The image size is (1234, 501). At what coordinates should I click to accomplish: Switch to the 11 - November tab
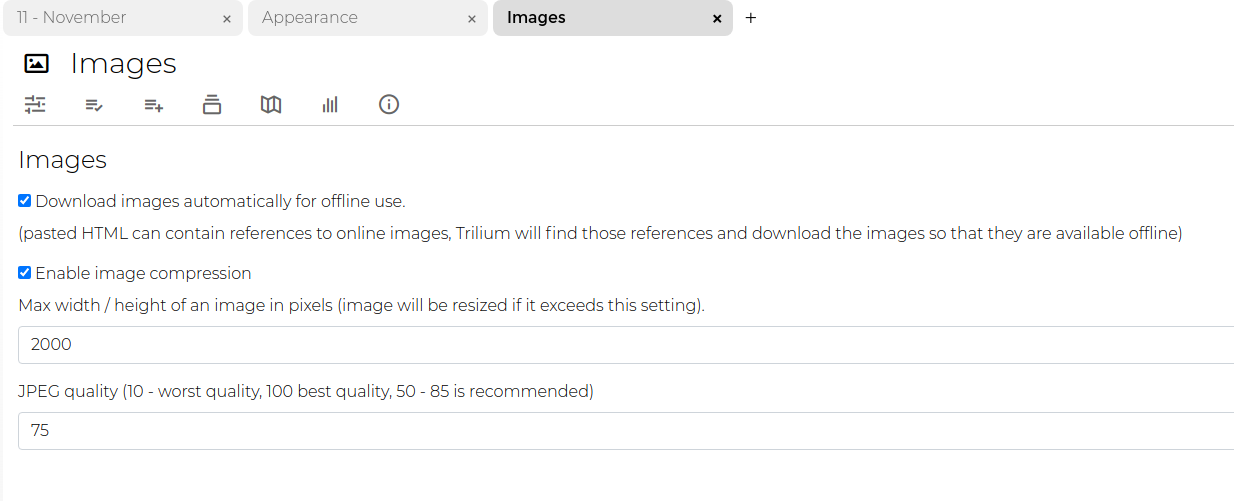click(110, 18)
